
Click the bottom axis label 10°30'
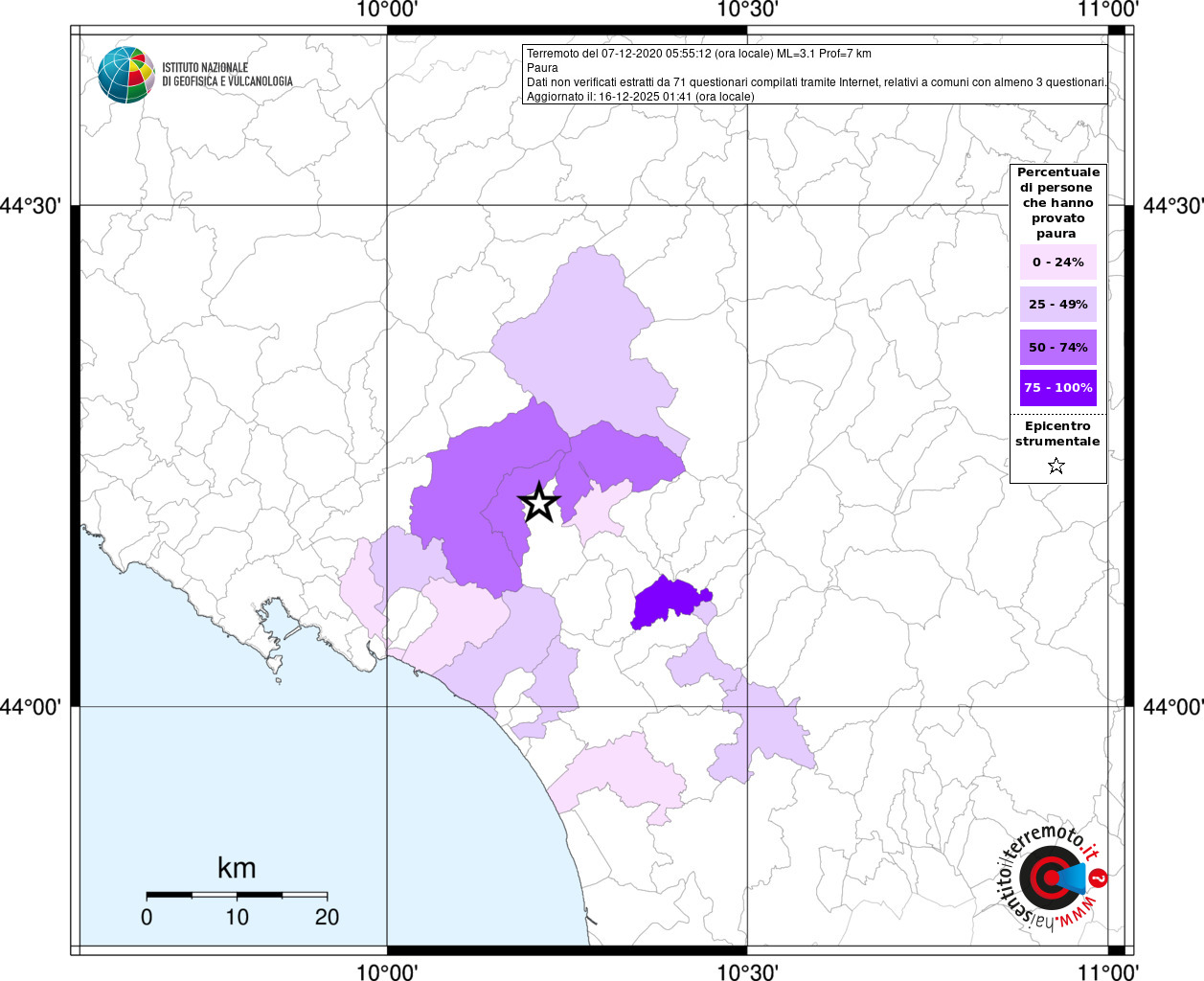[x=748, y=971]
